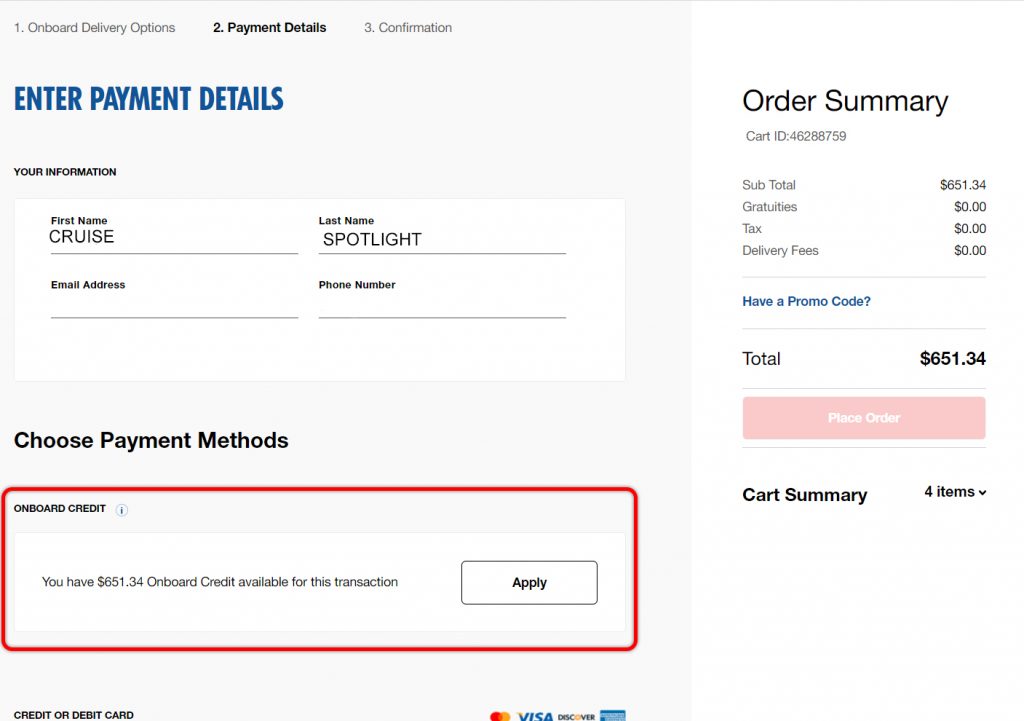Select the Cart ID text
Screen dimensions: 1024x721
click(796, 136)
